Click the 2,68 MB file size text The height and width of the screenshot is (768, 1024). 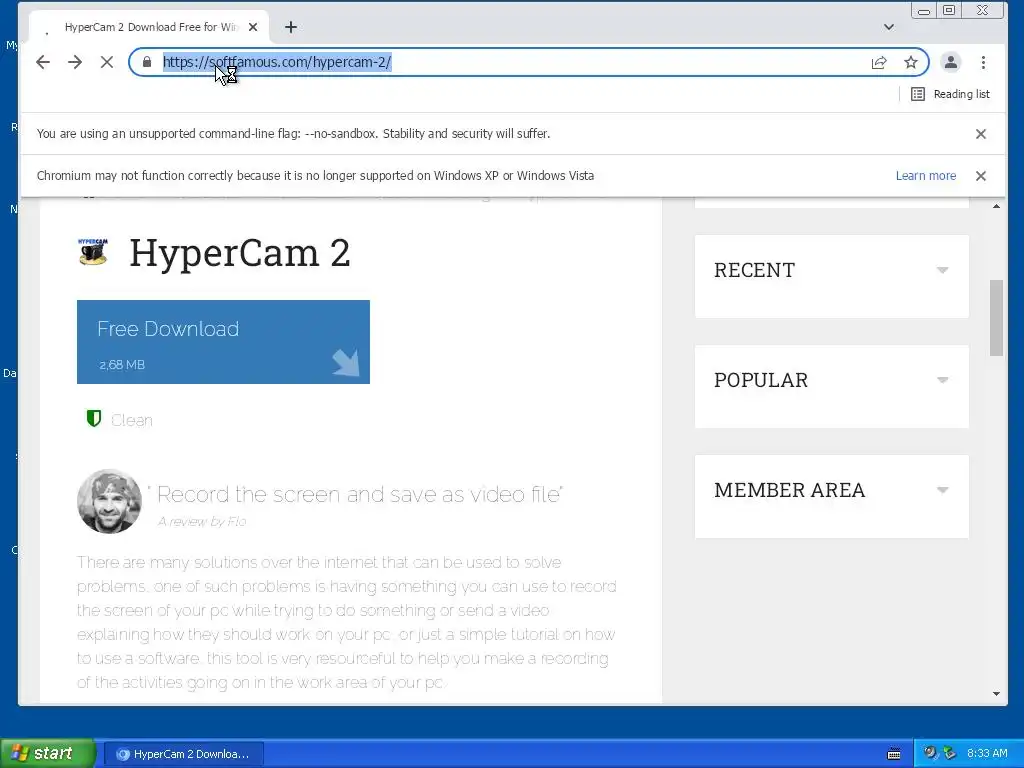coord(122,364)
